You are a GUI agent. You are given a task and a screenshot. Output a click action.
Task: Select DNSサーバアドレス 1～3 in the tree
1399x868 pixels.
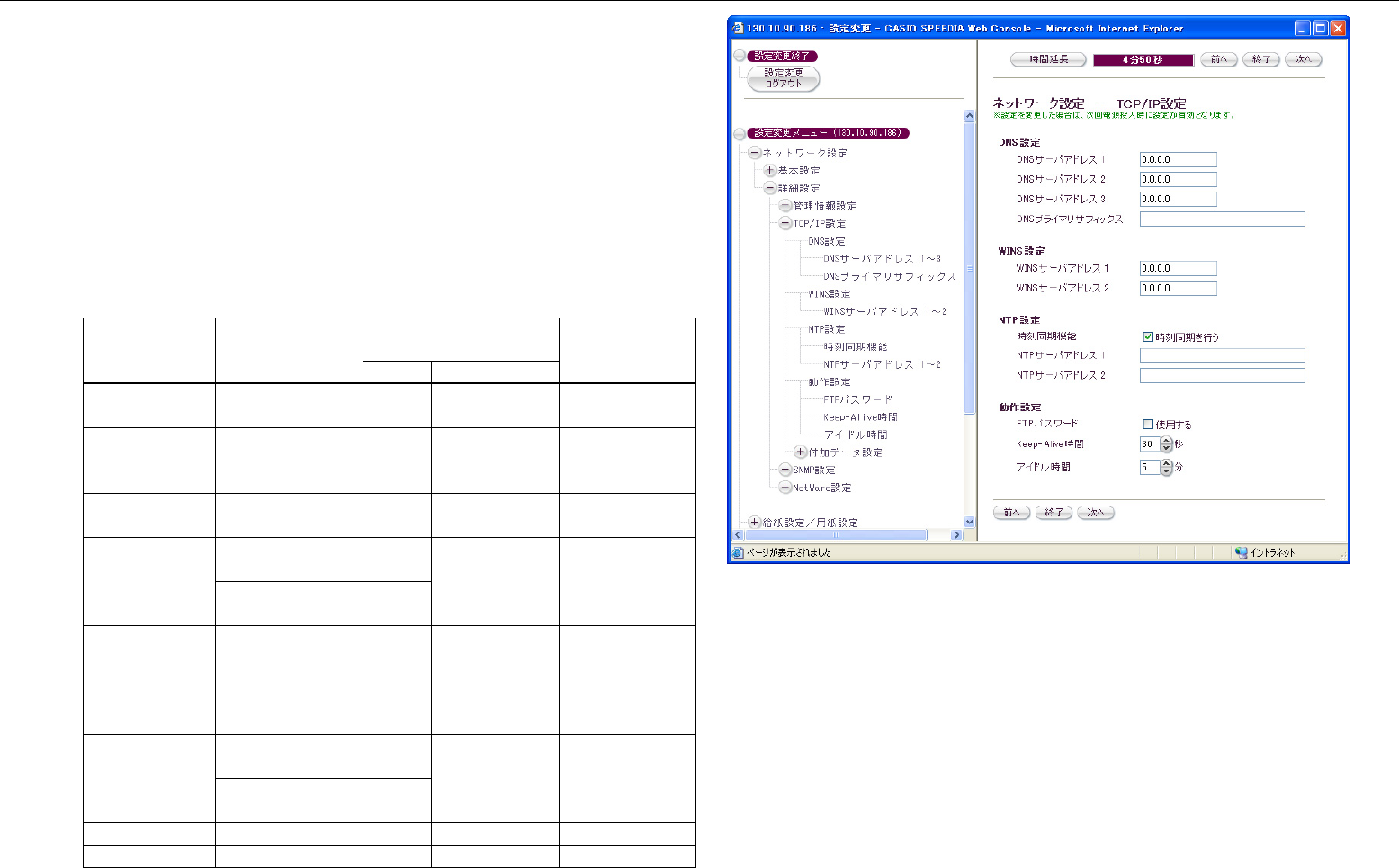[882, 259]
